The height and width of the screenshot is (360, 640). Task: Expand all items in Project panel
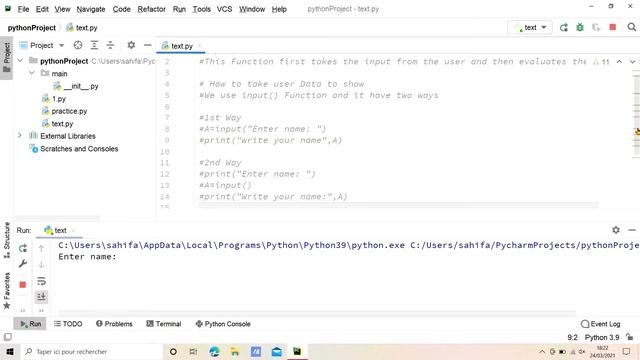click(x=94, y=45)
